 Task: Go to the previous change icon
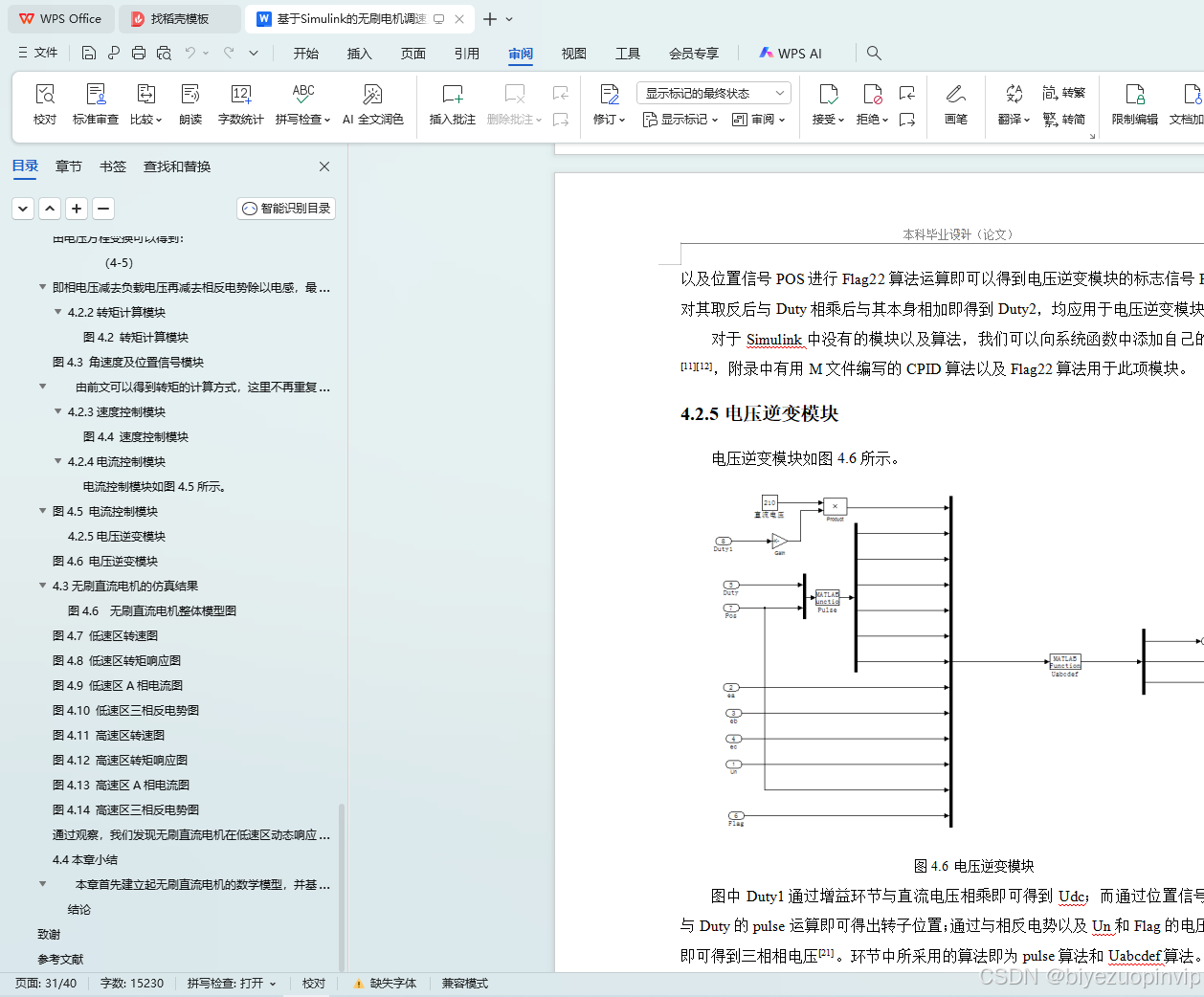click(907, 93)
